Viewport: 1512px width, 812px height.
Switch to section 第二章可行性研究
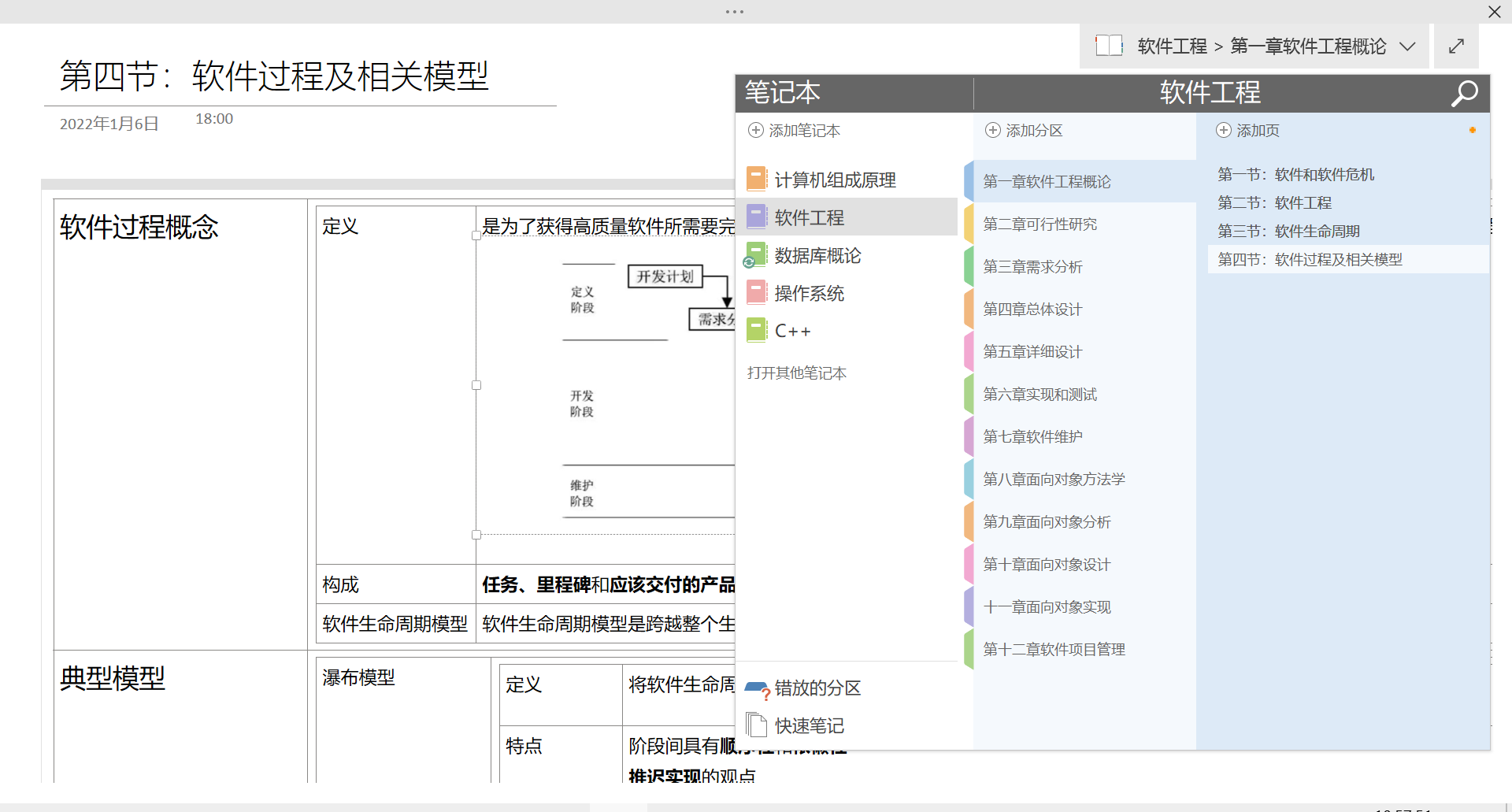[1039, 224]
